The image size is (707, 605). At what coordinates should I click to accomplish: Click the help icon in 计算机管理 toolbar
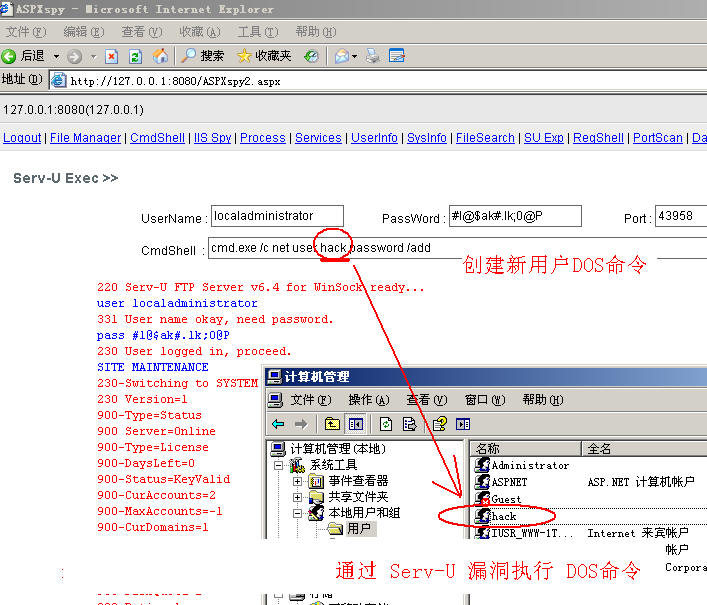(x=440, y=424)
